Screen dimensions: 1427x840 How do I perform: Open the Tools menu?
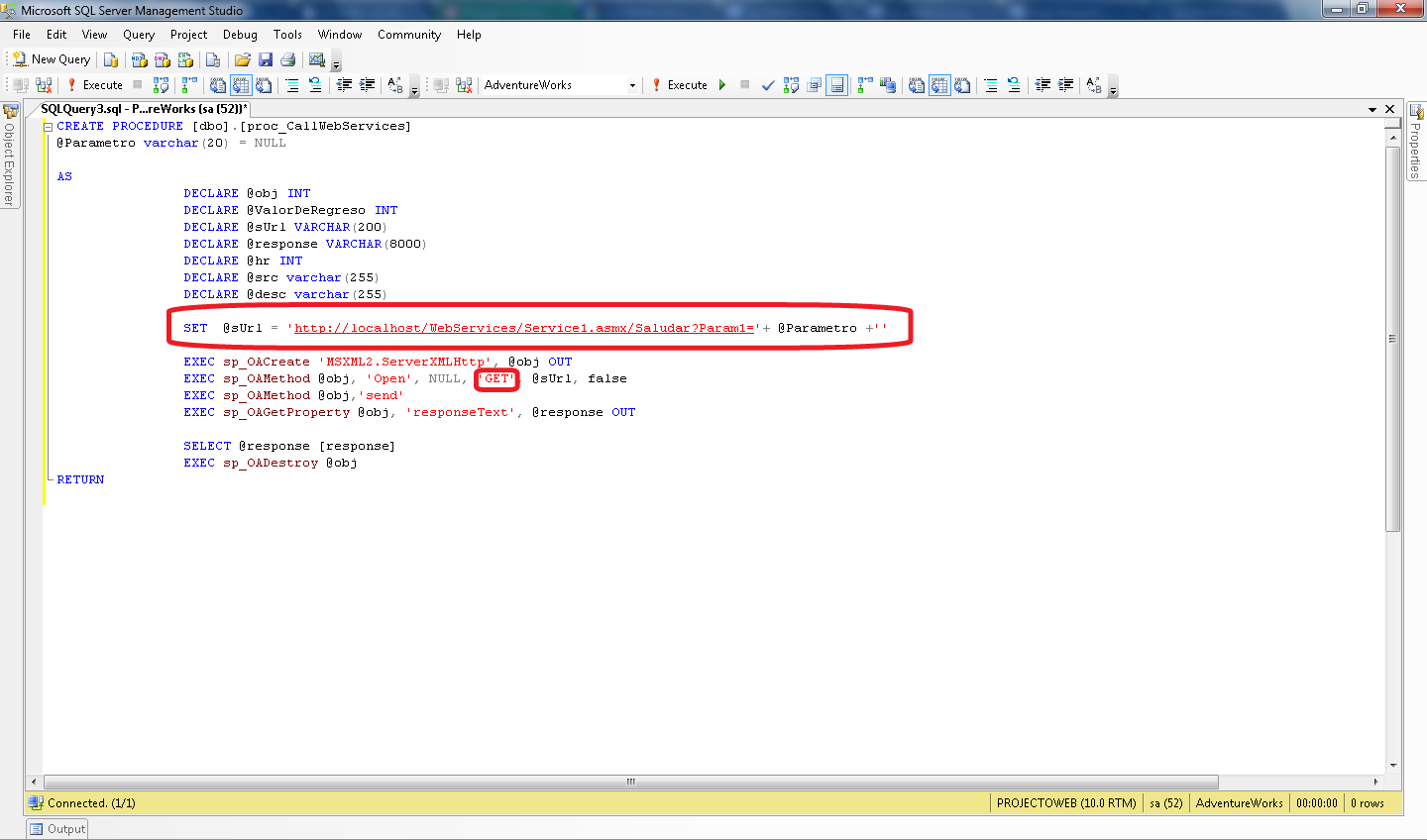coord(287,35)
